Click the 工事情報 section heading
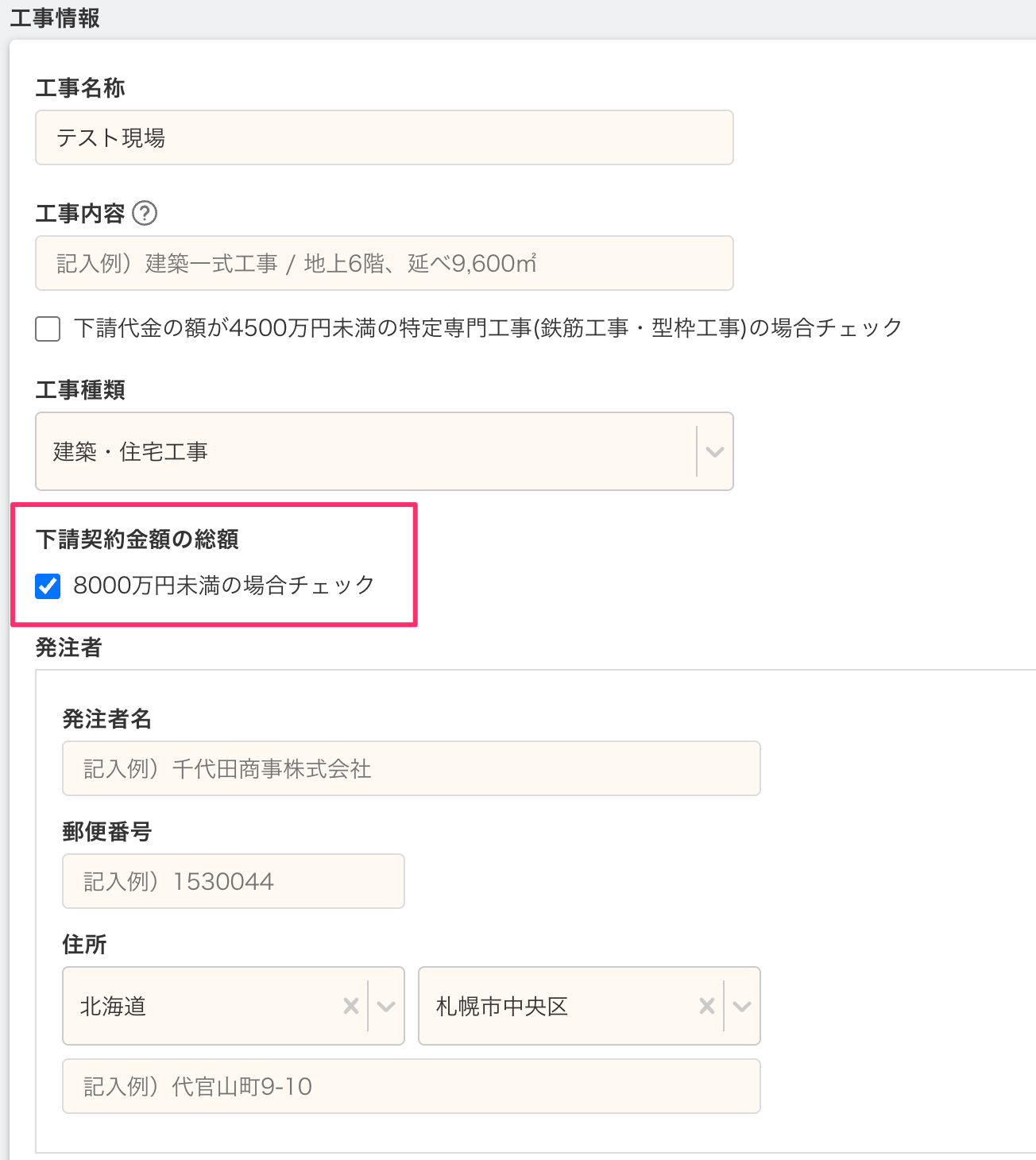 [55, 17]
